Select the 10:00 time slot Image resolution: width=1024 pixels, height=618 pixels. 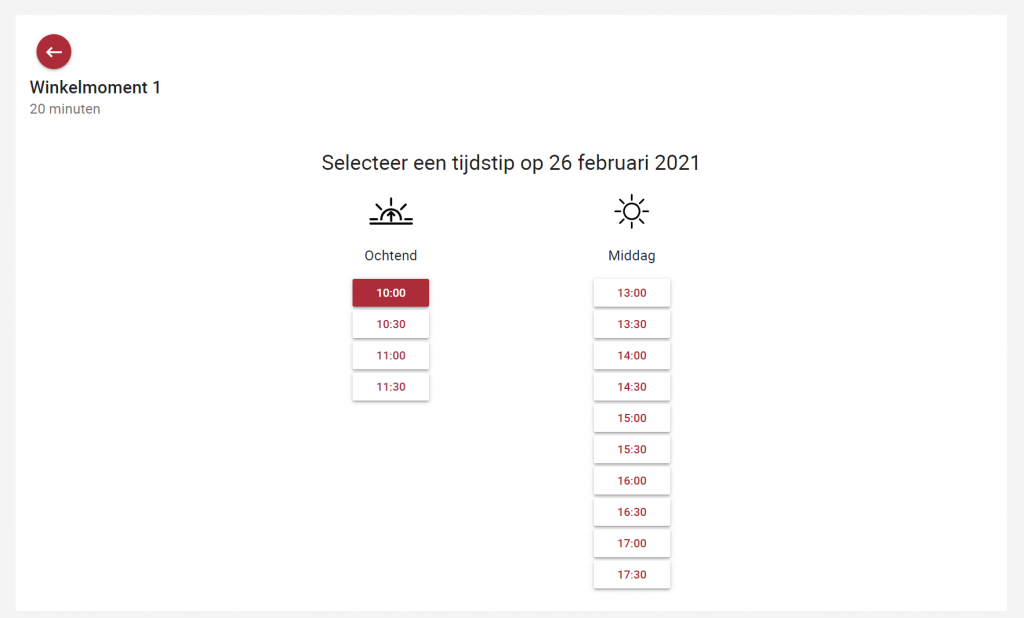391,293
